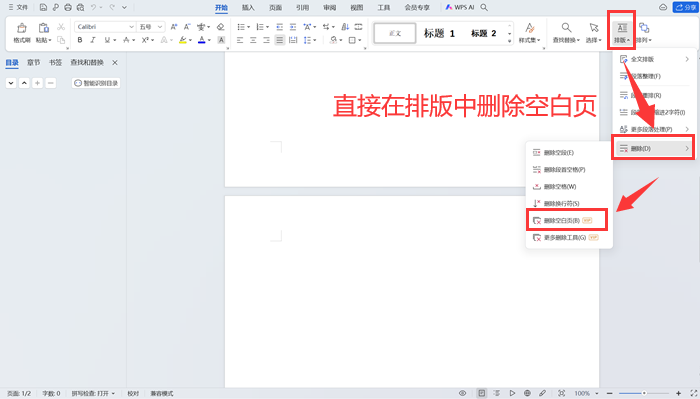Viewport: 700px width, 399px height.
Task: Toggle italic text formatting
Action: (93, 40)
